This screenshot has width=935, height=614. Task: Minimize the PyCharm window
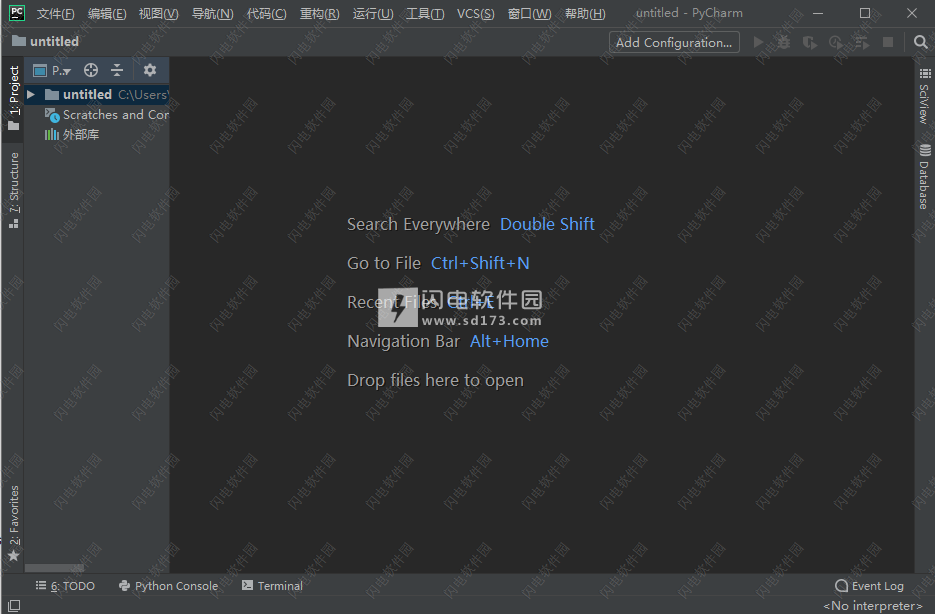coord(818,13)
